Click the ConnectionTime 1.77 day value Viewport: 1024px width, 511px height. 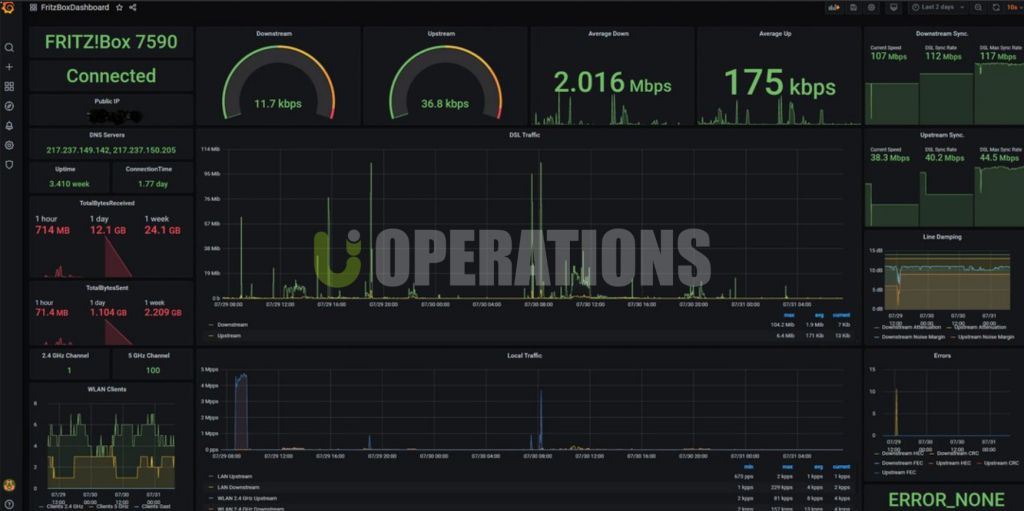[153, 184]
